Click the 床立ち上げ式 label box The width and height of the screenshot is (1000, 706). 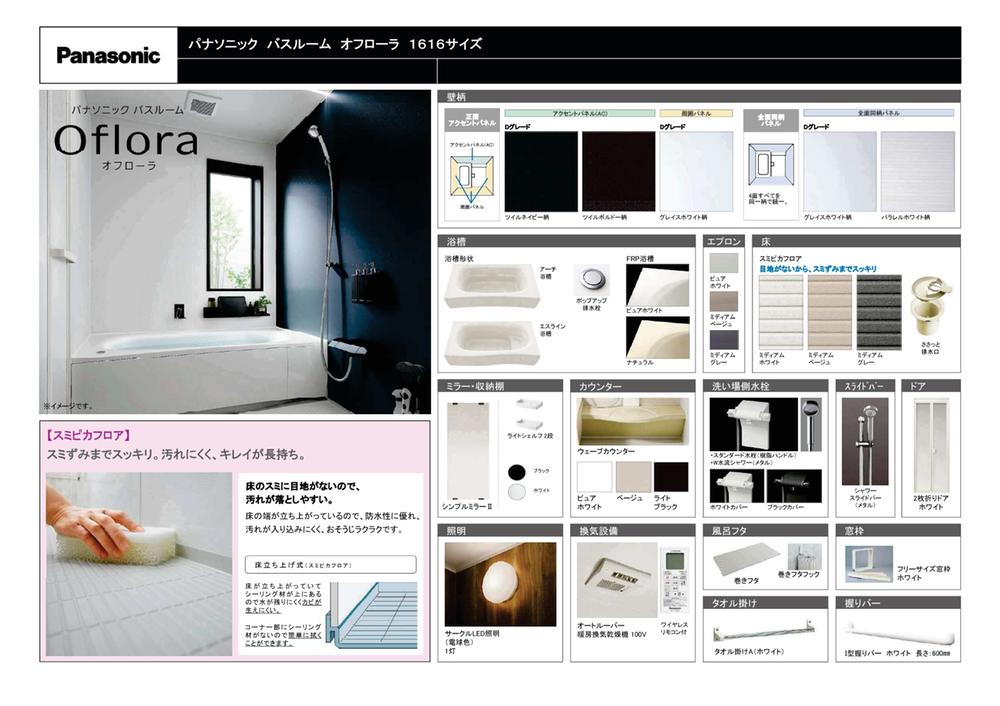click(x=330, y=564)
